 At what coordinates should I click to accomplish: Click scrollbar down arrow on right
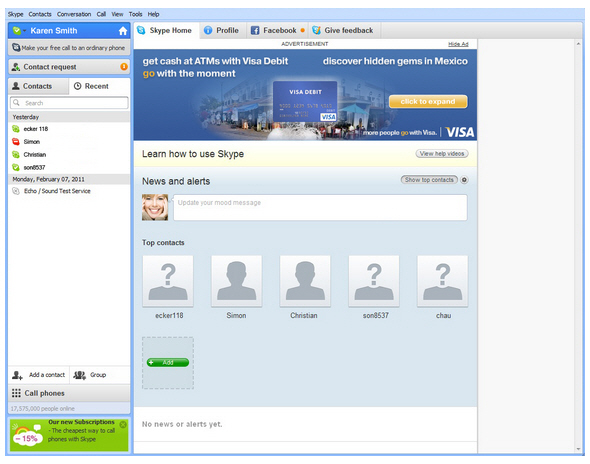pos(578,449)
